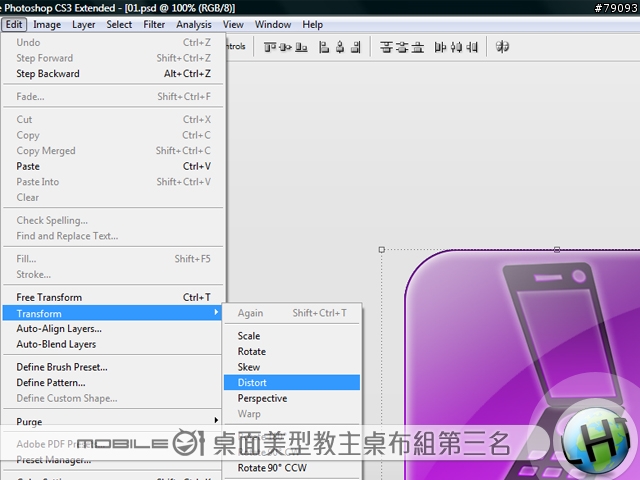Select Step Forward in Edit menu
640x480 pixels.
pos(113,58)
